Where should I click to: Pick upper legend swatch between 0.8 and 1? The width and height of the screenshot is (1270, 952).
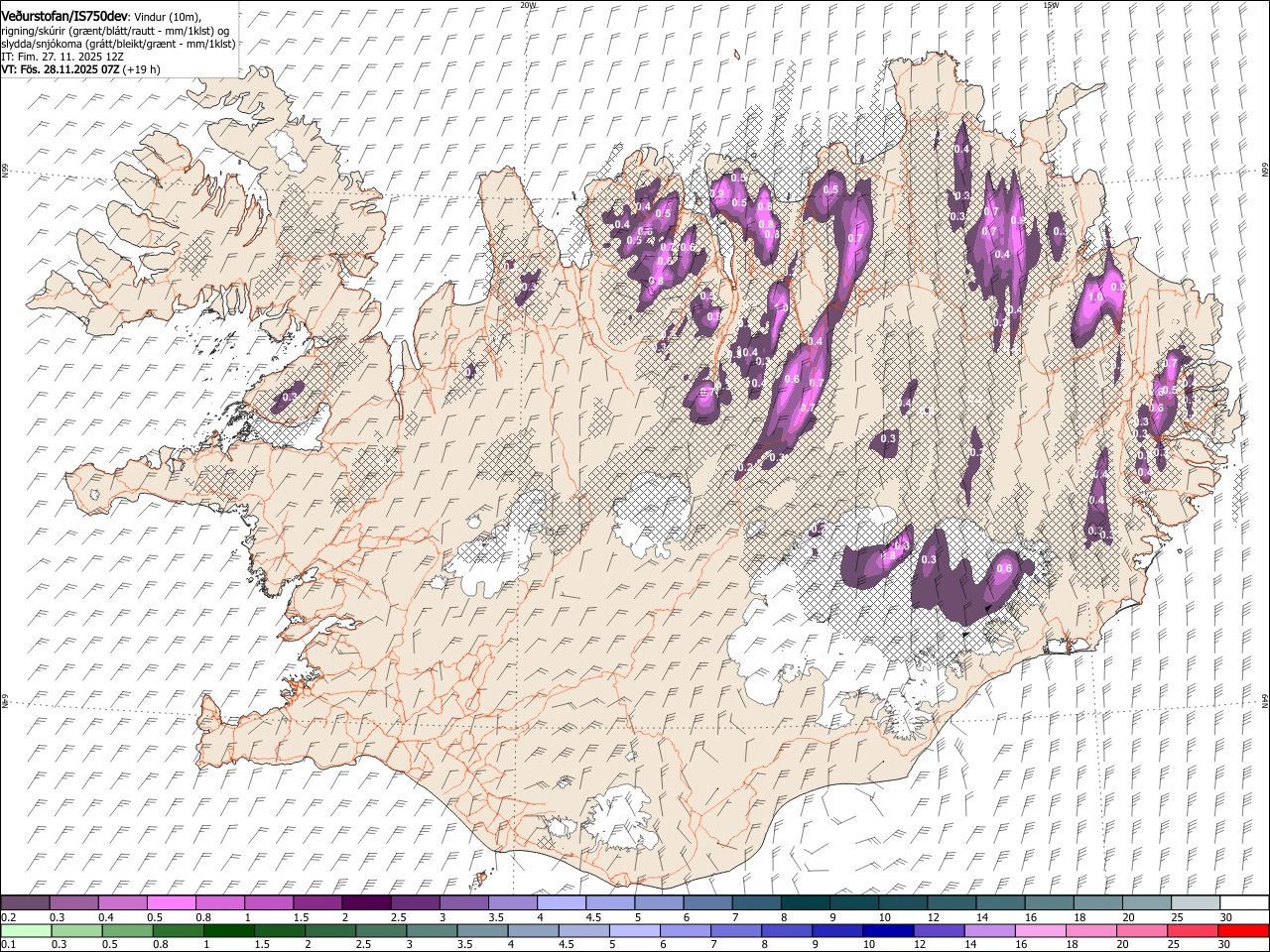(220, 903)
